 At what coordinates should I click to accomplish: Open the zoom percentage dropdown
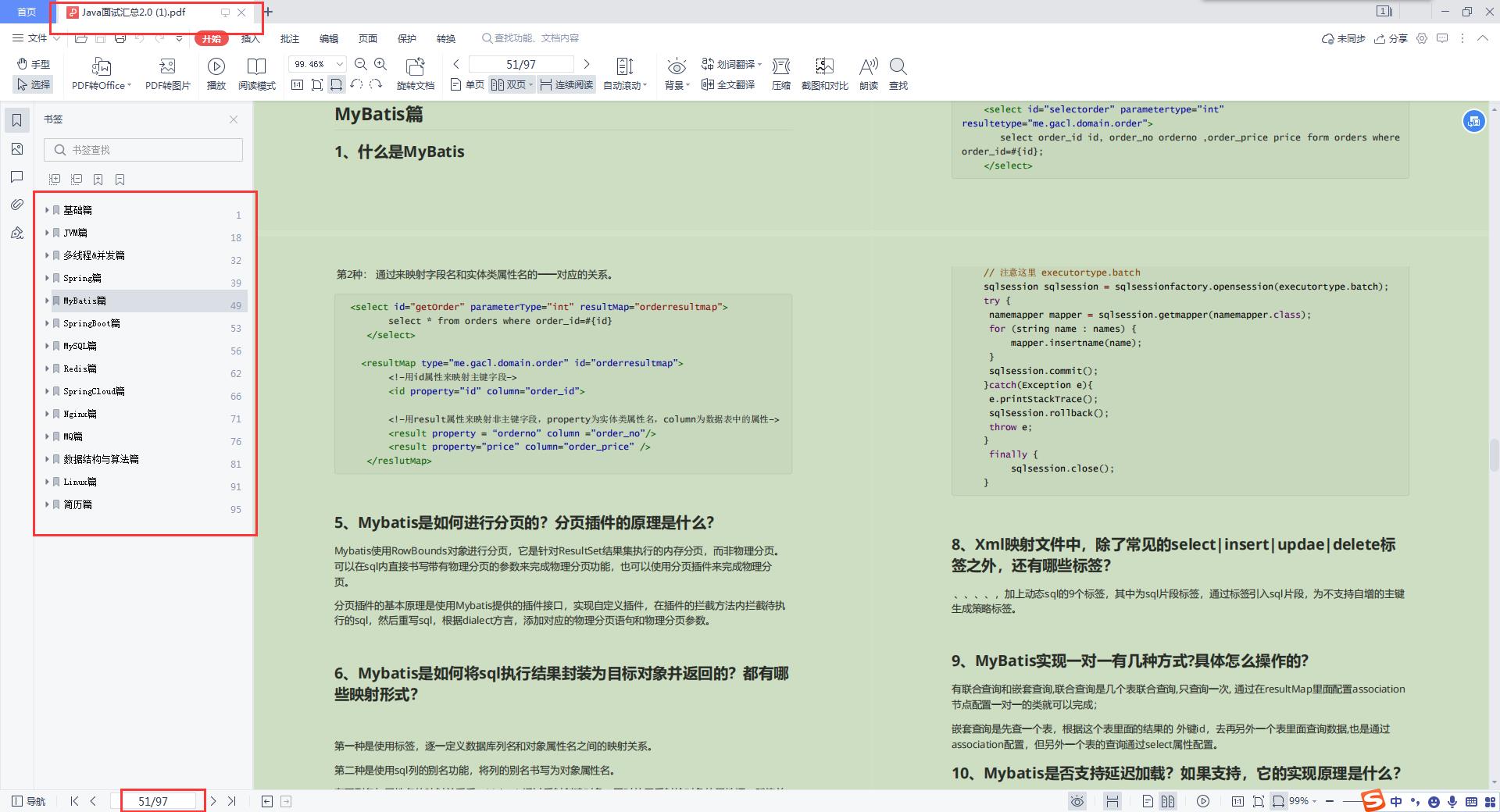(x=340, y=64)
